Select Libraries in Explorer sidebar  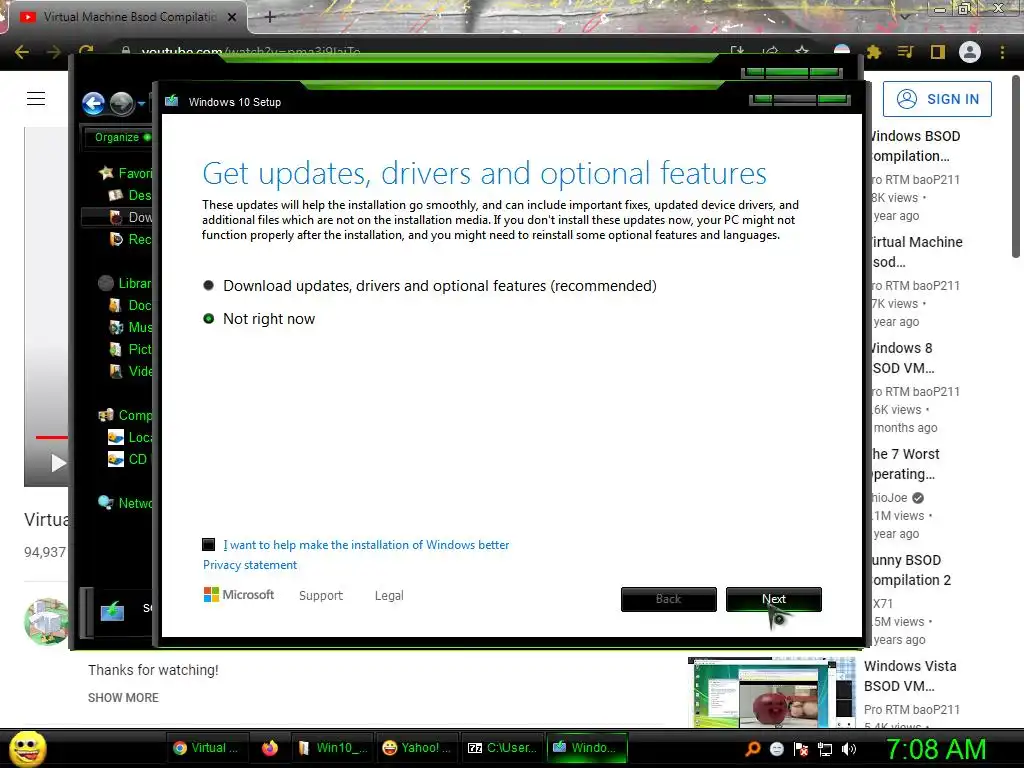click(x=125, y=283)
